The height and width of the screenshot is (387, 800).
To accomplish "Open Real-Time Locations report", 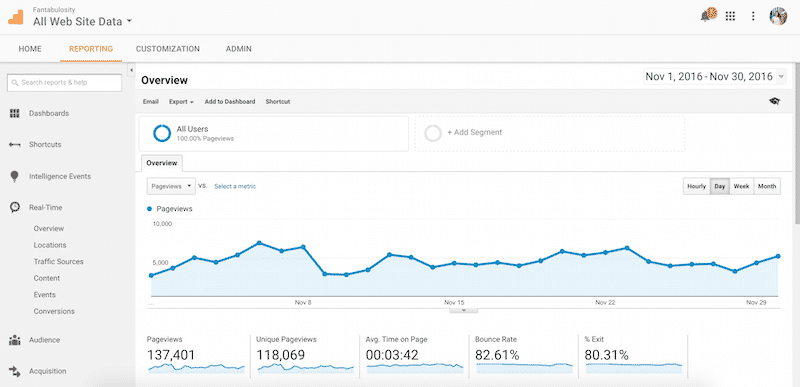I will click(50, 245).
